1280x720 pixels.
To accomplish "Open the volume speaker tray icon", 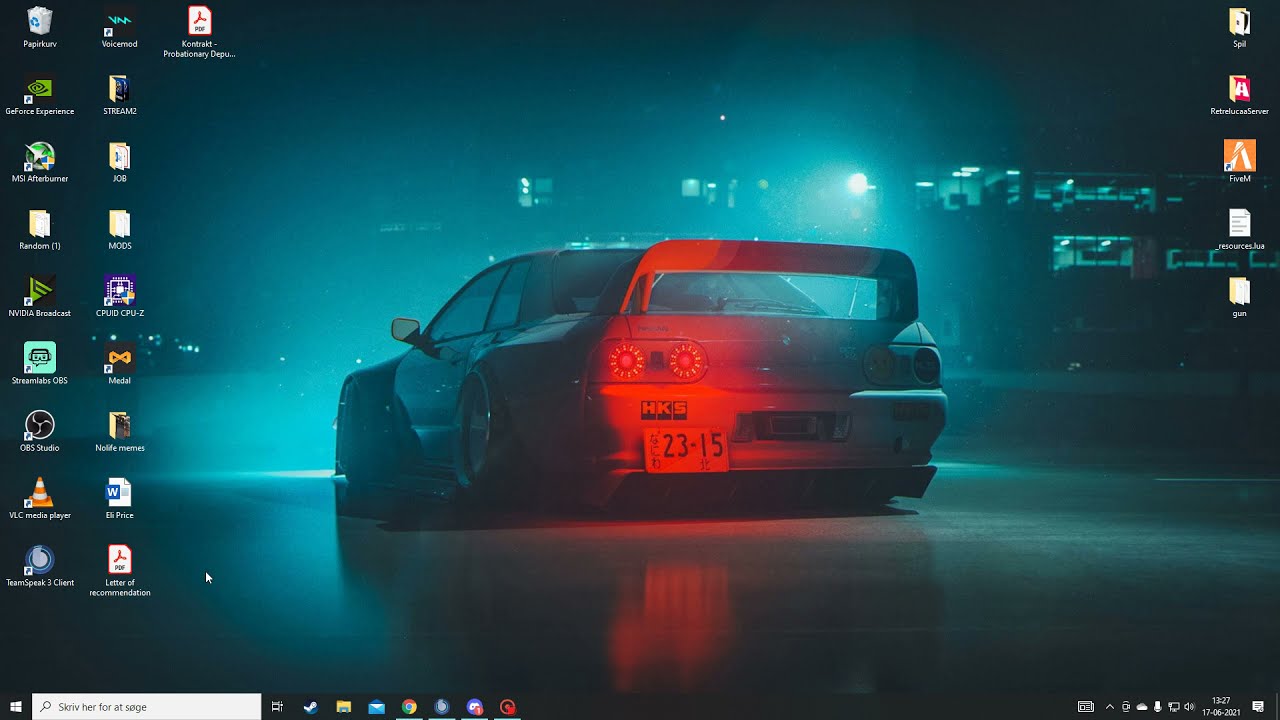I will (1189, 707).
